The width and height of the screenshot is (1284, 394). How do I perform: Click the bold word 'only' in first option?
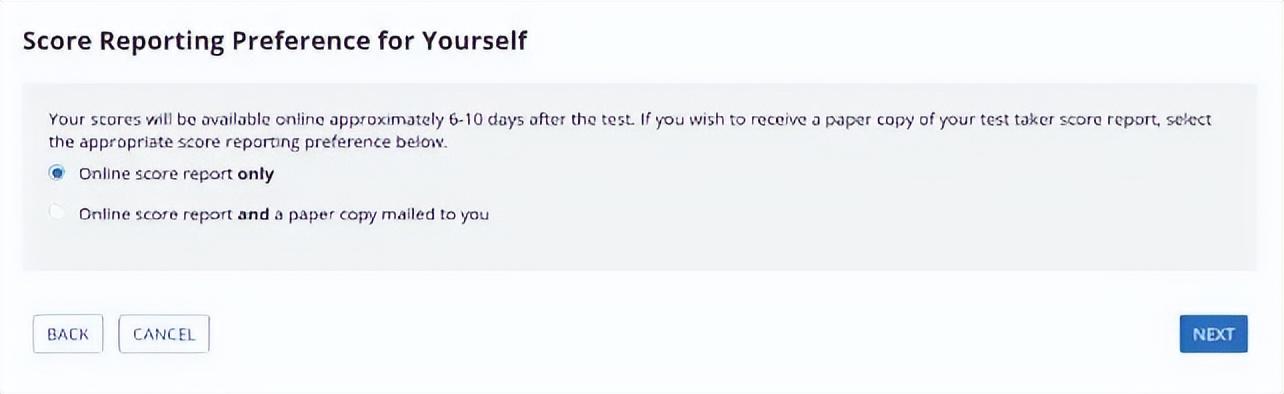point(256,174)
